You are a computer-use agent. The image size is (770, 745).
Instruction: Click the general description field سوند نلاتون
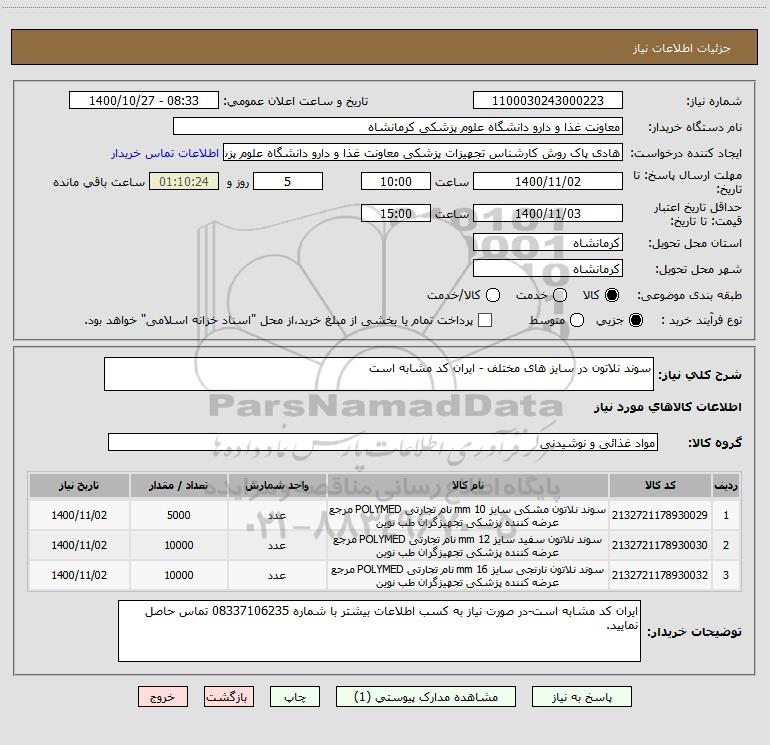[379, 374]
